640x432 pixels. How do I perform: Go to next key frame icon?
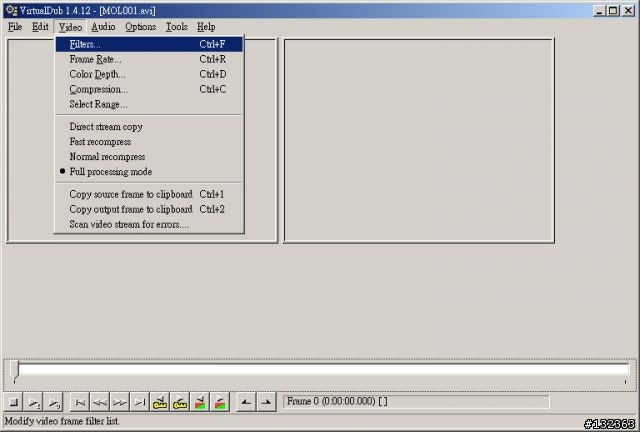180,402
